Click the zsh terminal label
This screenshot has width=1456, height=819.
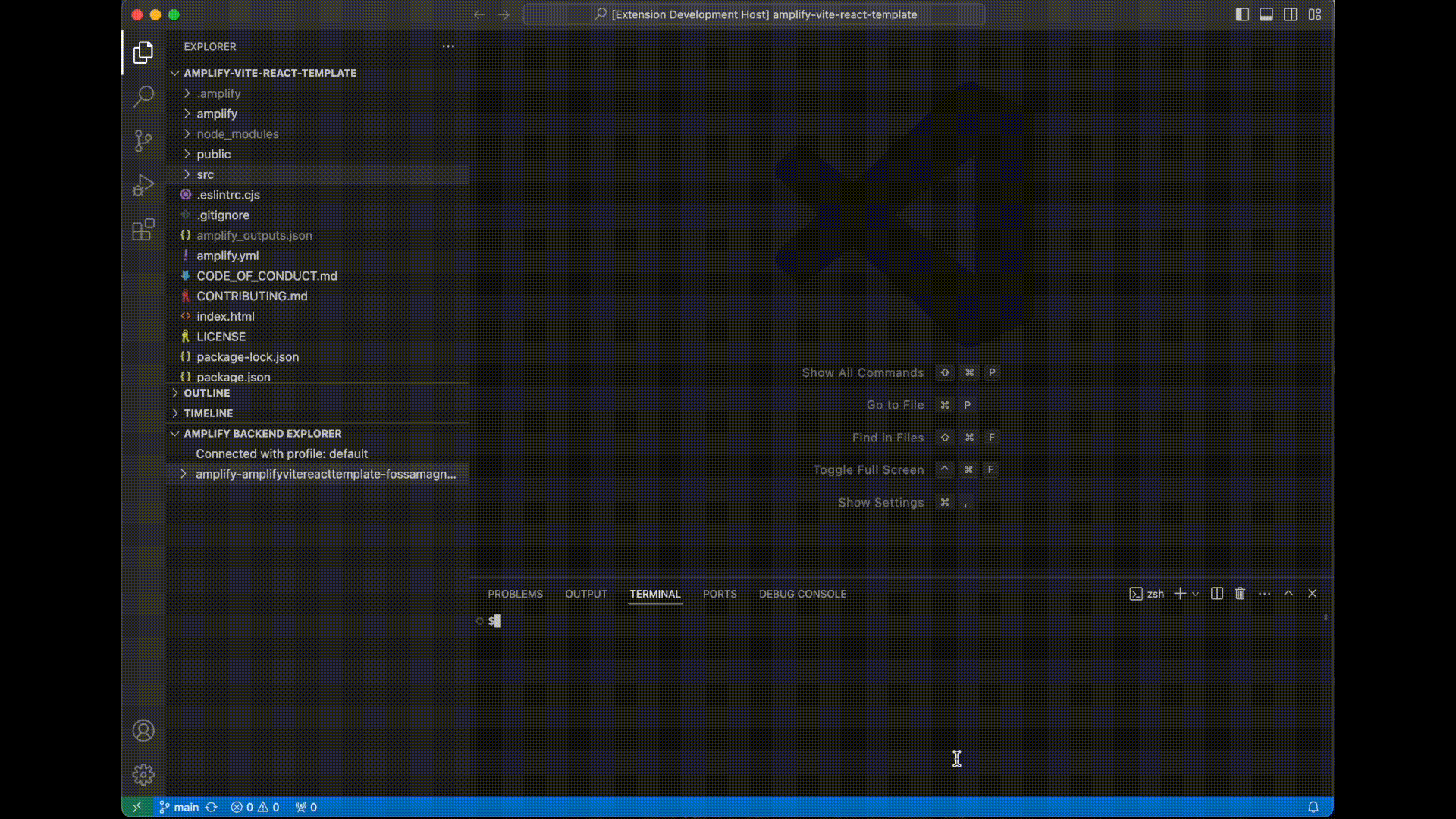click(x=1155, y=593)
